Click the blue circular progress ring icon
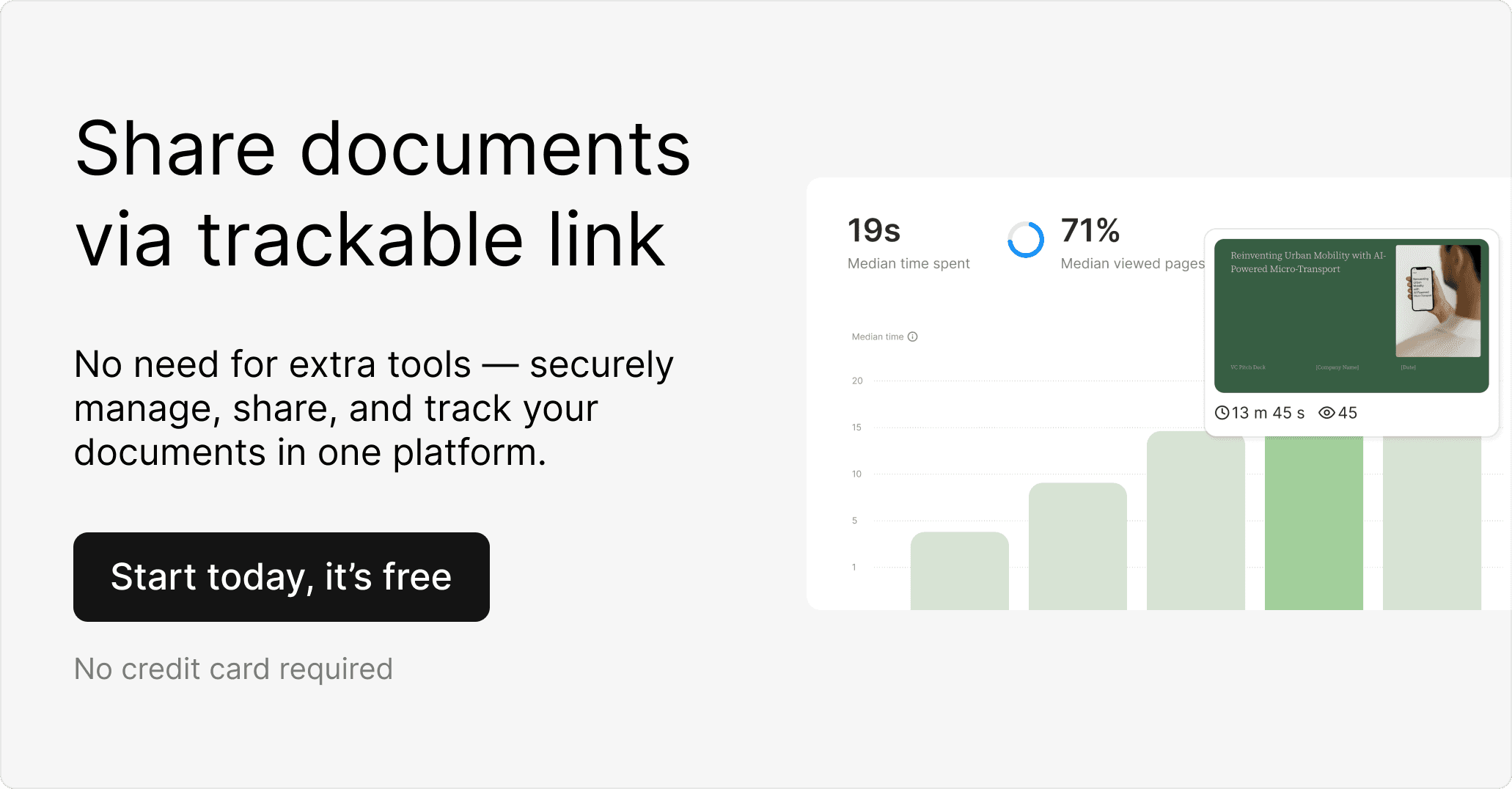 [1025, 240]
